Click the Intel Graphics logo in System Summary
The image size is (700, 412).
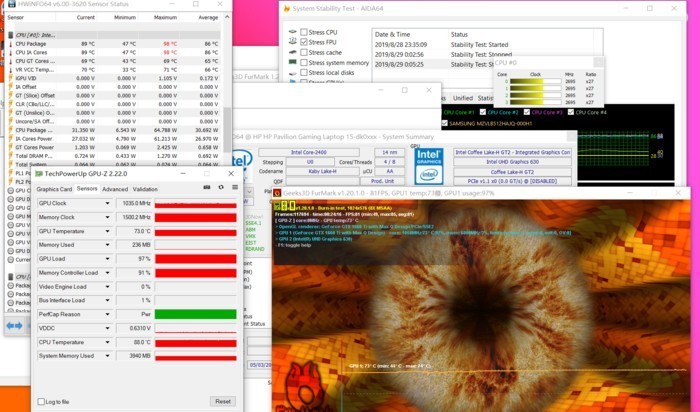pyautogui.click(x=429, y=166)
